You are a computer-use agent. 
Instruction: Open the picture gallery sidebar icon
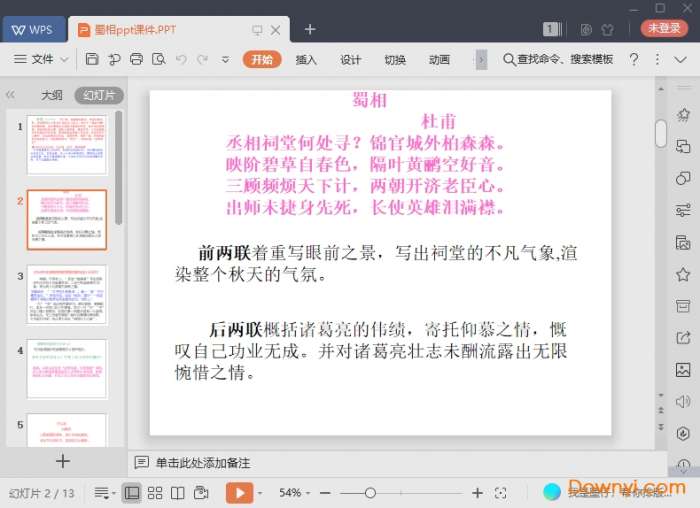(683, 370)
